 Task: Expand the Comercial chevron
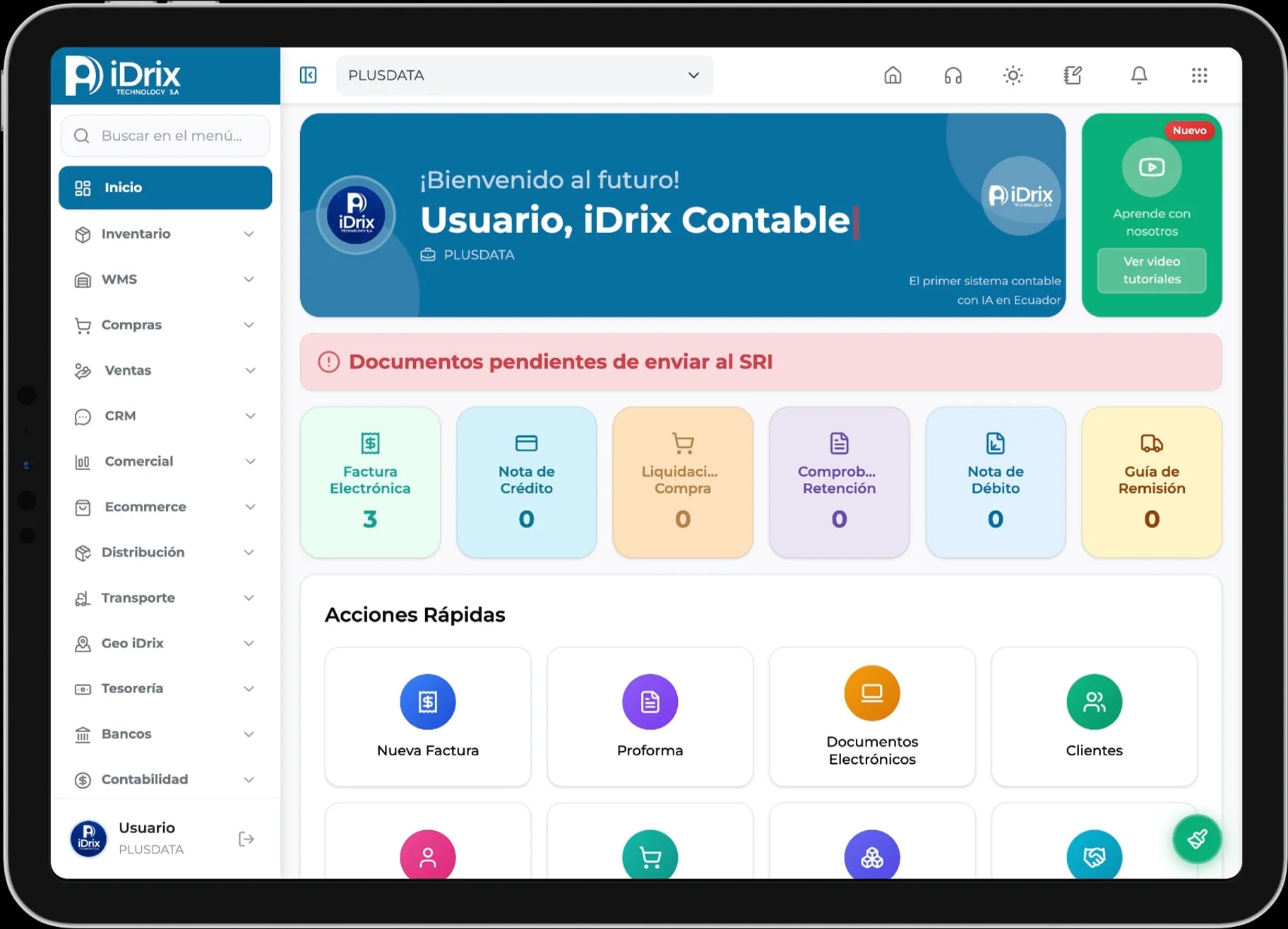[249, 462]
